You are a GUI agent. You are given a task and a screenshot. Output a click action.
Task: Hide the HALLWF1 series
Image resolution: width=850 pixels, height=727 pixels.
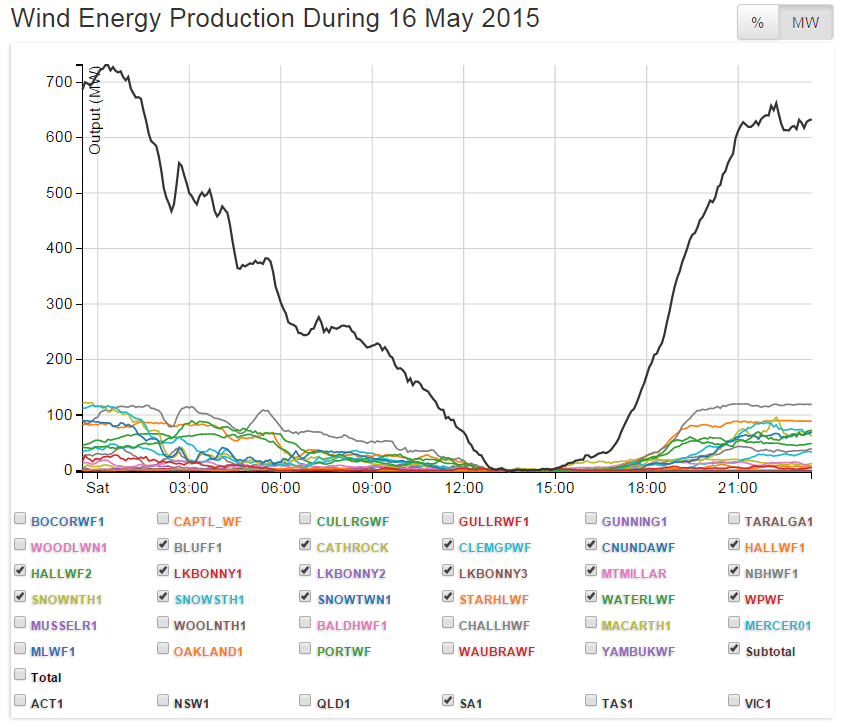click(x=735, y=545)
